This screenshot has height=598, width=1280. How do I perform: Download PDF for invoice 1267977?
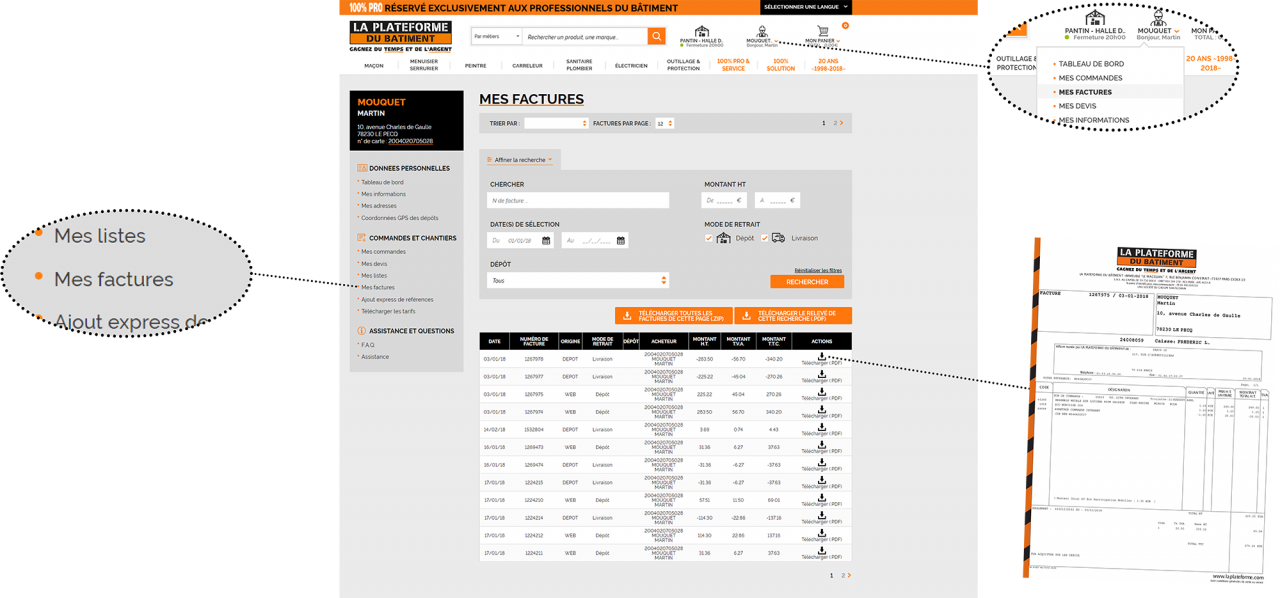coord(822,374)
